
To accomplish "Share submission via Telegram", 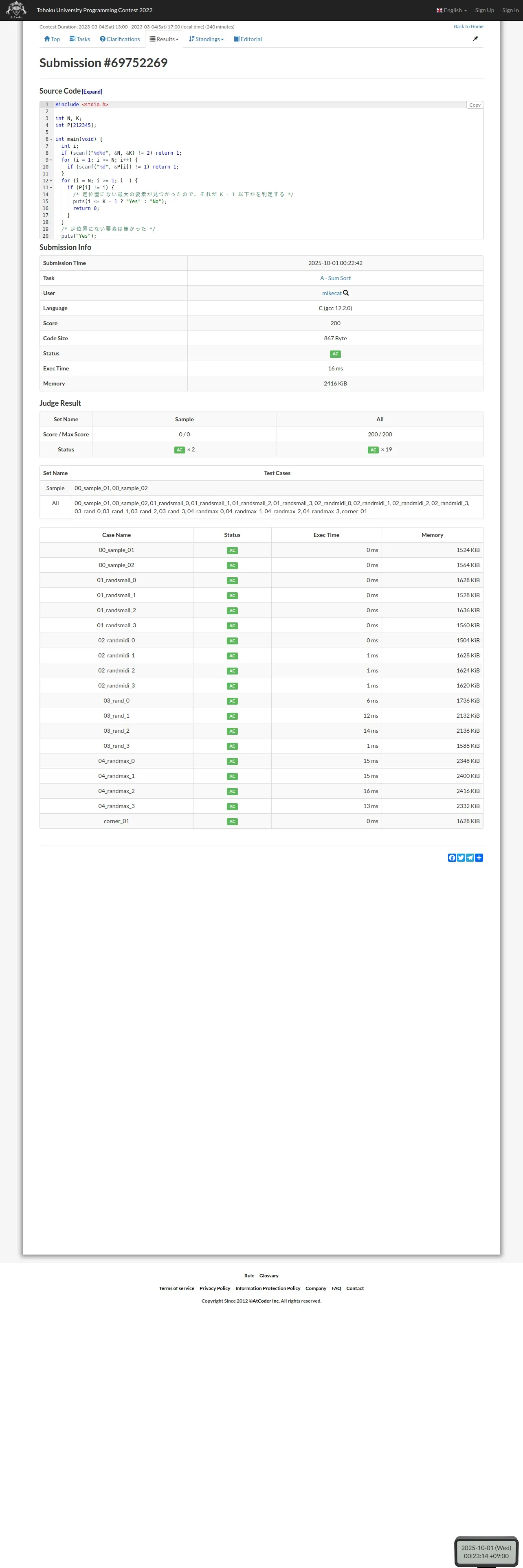I will click(x=470, y=858).
